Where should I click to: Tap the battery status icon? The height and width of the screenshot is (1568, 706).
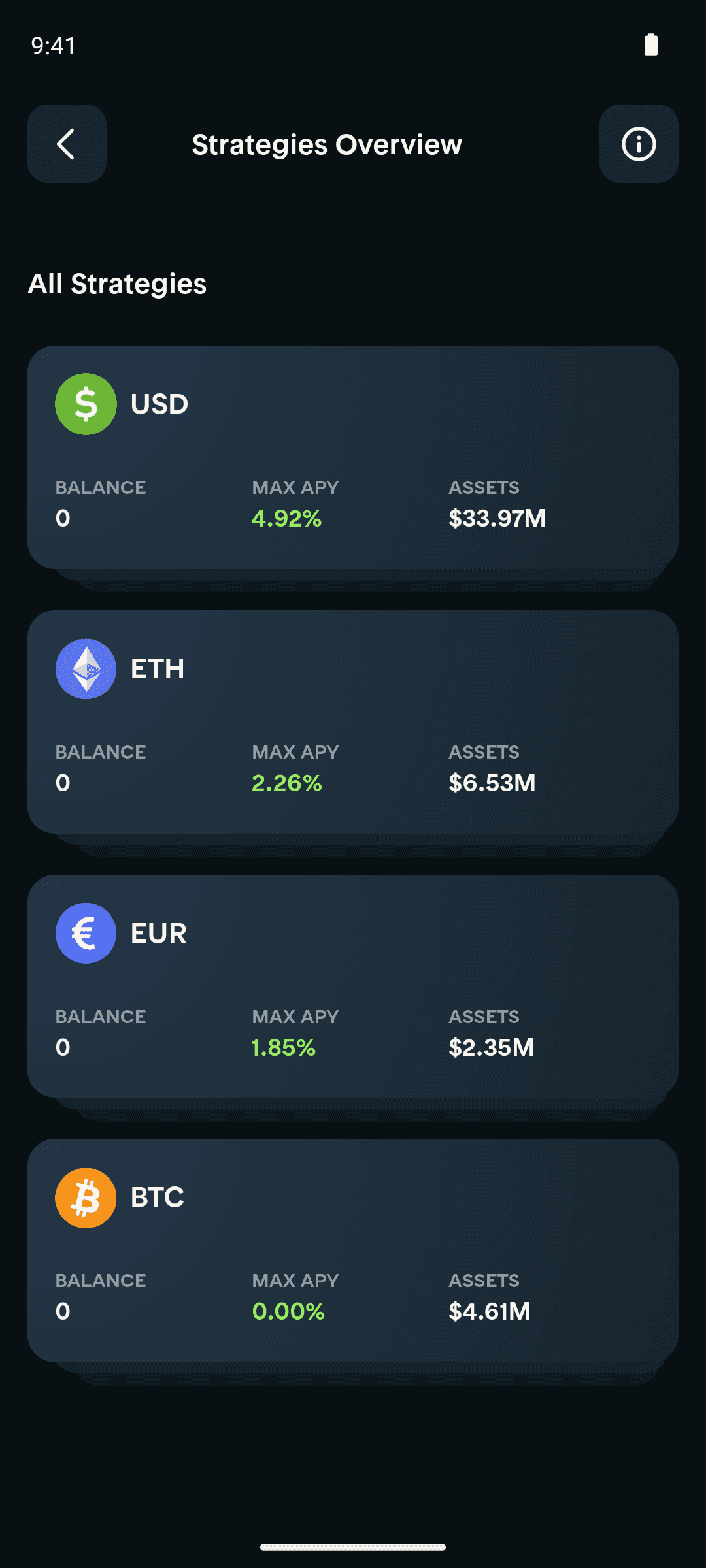coord(651,44)
